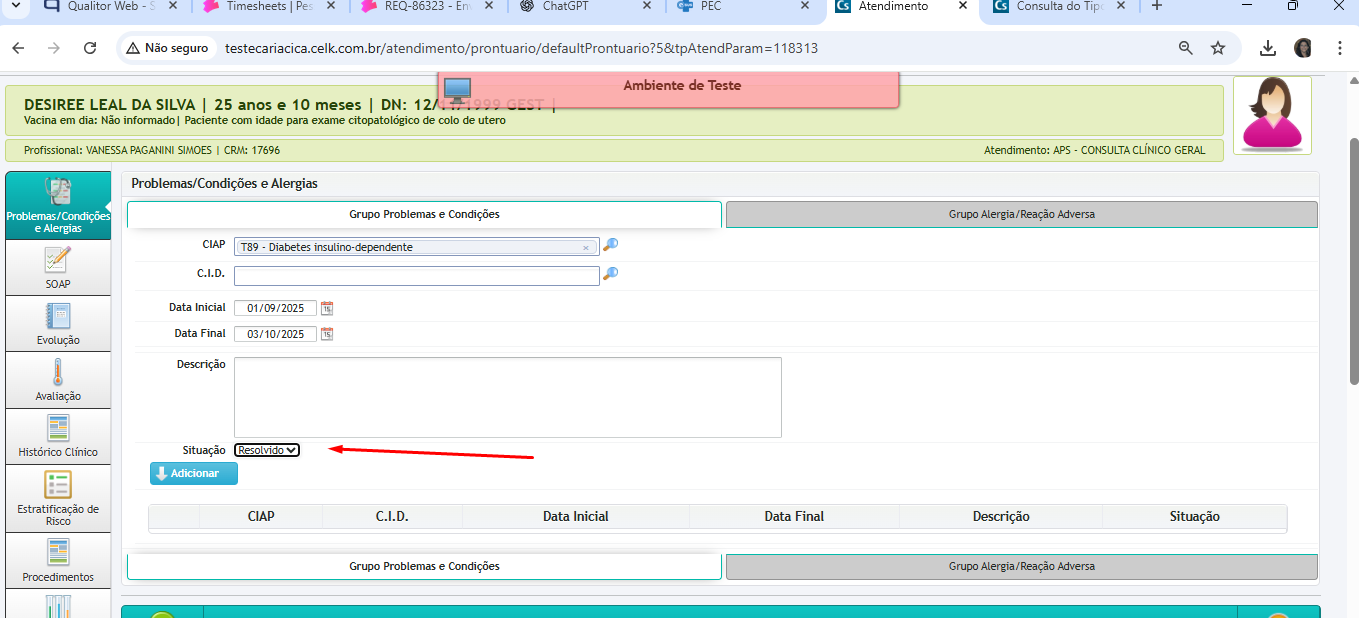
Task: Click the CIAP search magnifier icon
Action: pos(610,245)
